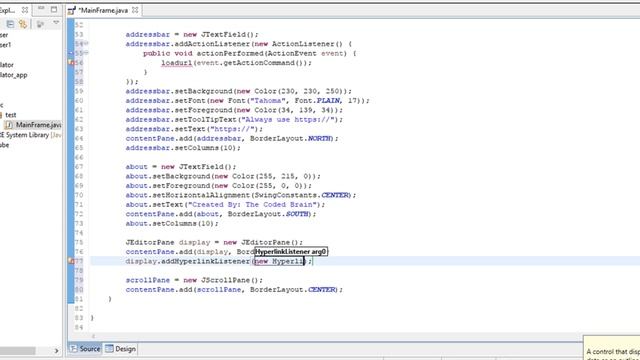The width and height of the screenshot is (640, 360).
Task: Switch to the Design tab
Action: point(120,349)
